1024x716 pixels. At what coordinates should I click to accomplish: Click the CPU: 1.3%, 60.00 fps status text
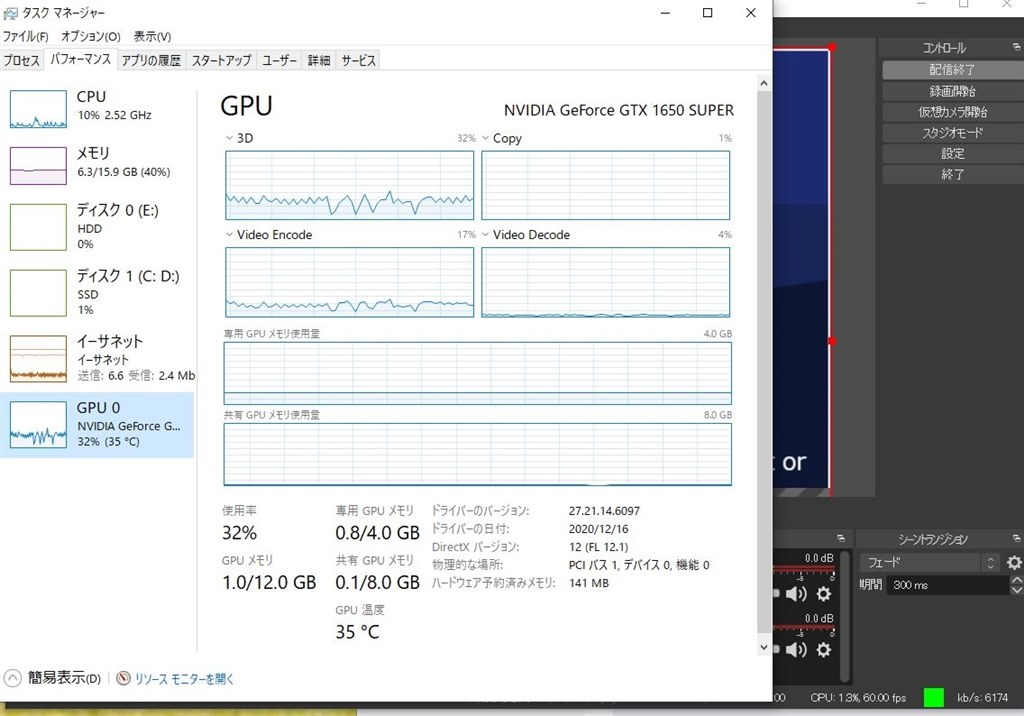pos(858,698)
